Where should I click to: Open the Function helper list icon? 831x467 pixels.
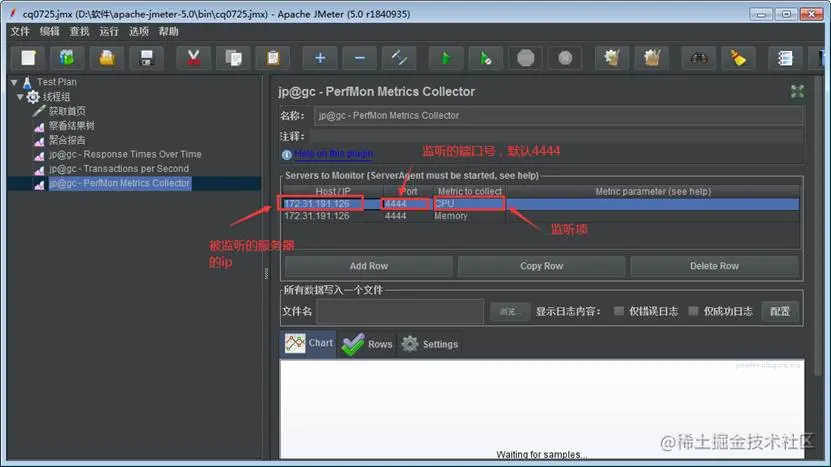pyautogui.click(x=785, y=57)
